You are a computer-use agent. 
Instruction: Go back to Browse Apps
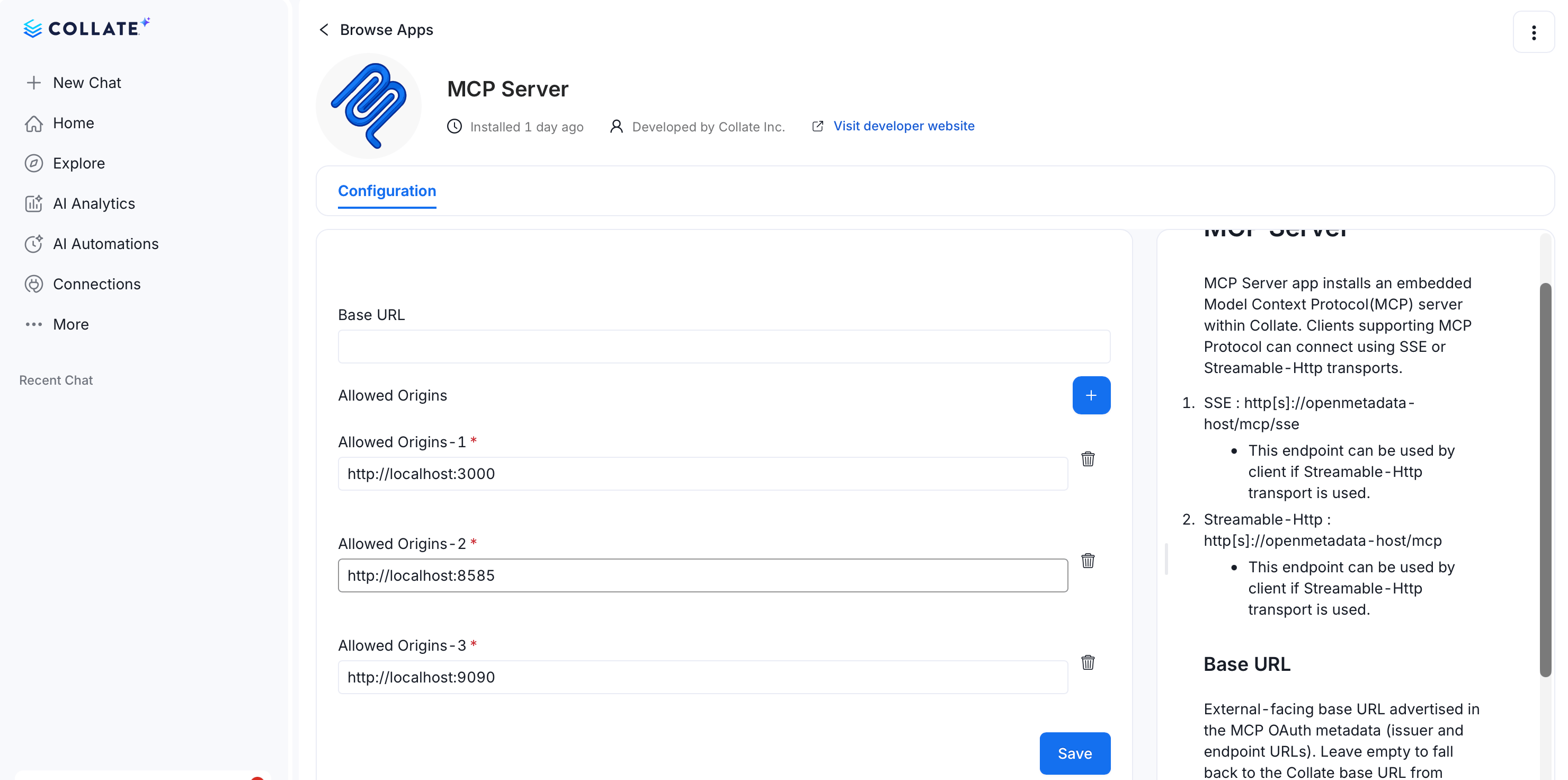click(386, 30)
